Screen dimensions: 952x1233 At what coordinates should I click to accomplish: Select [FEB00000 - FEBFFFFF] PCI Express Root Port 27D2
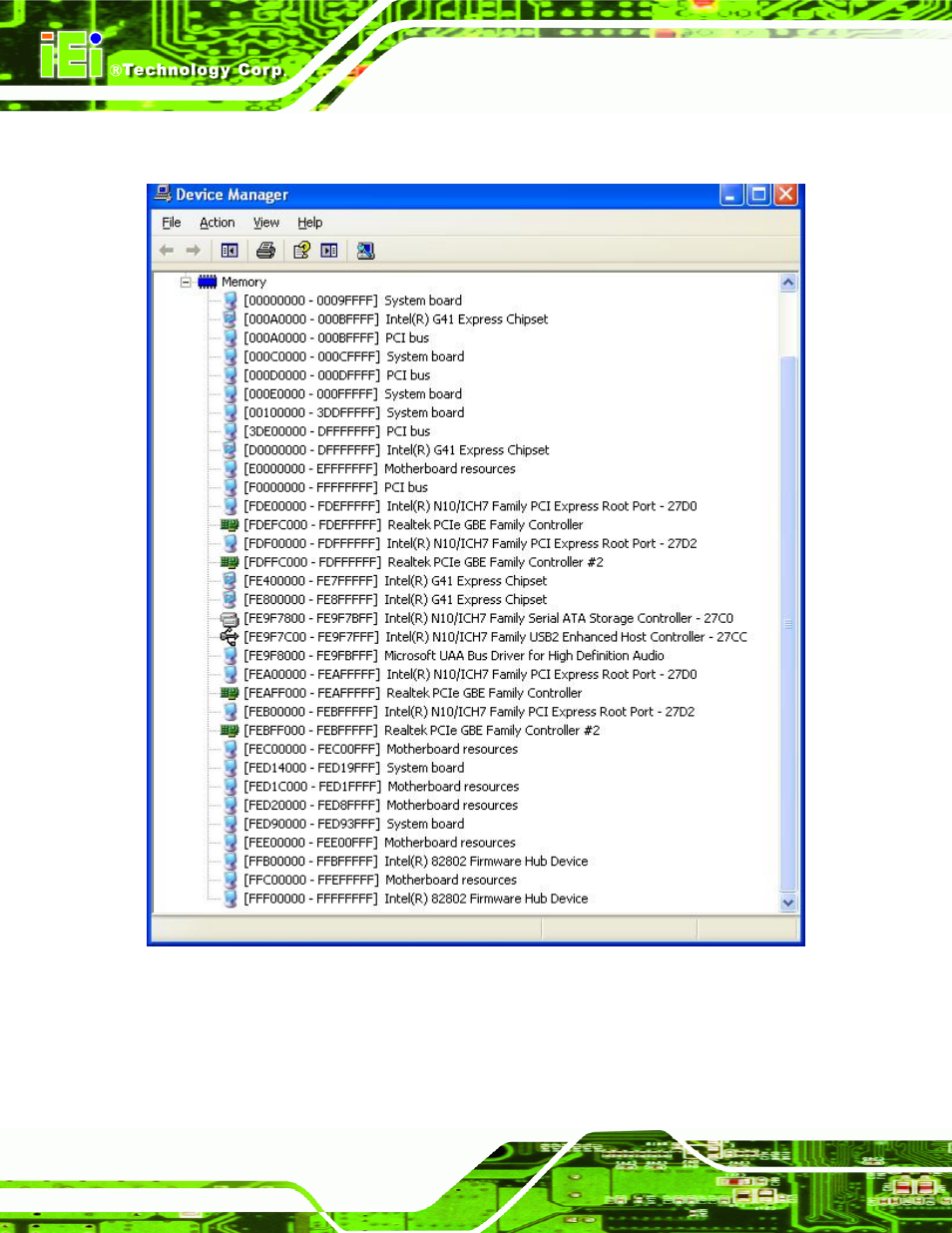click(x=469, y=712)
